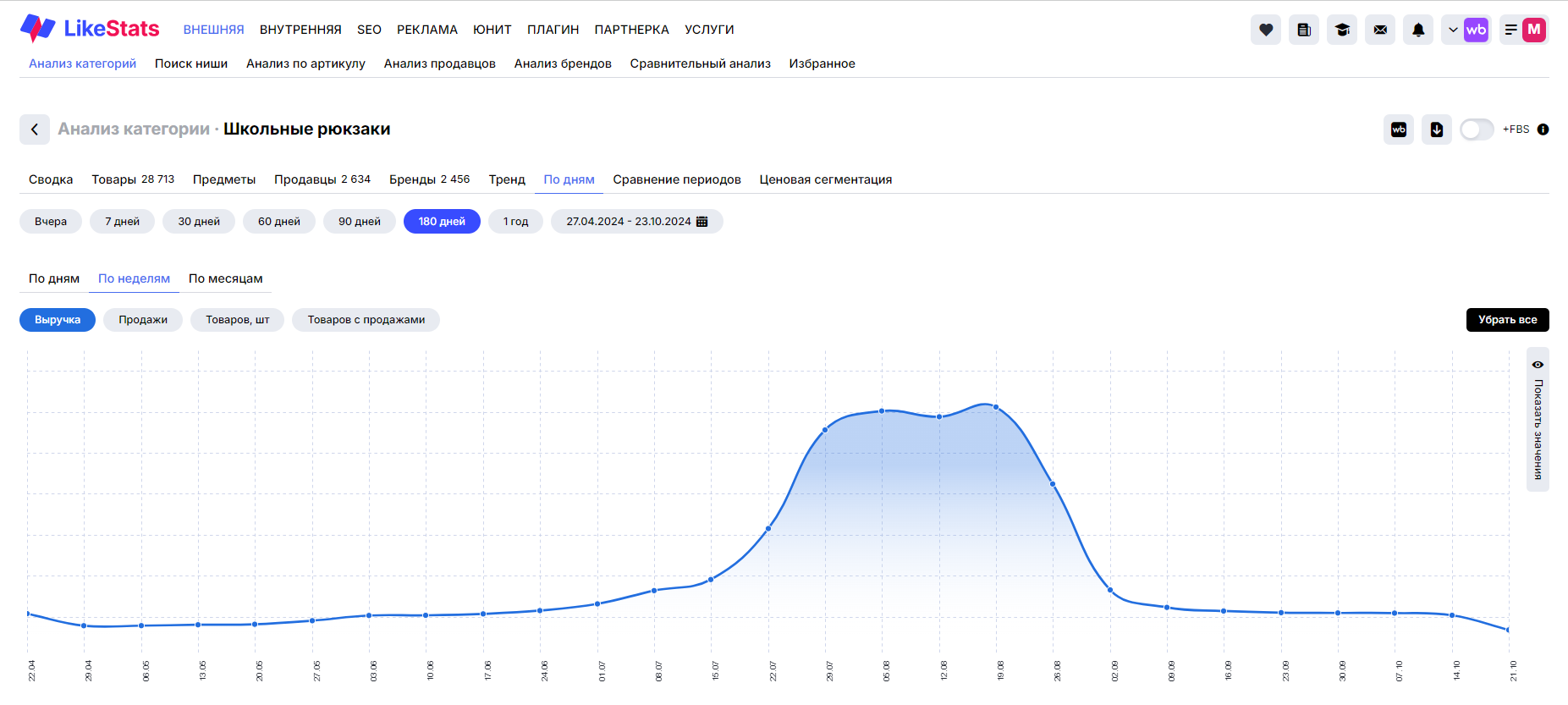Switch to Товары 28 713 tab
This screenshot has height=705, width=1568.
click(x=133, y=179)
